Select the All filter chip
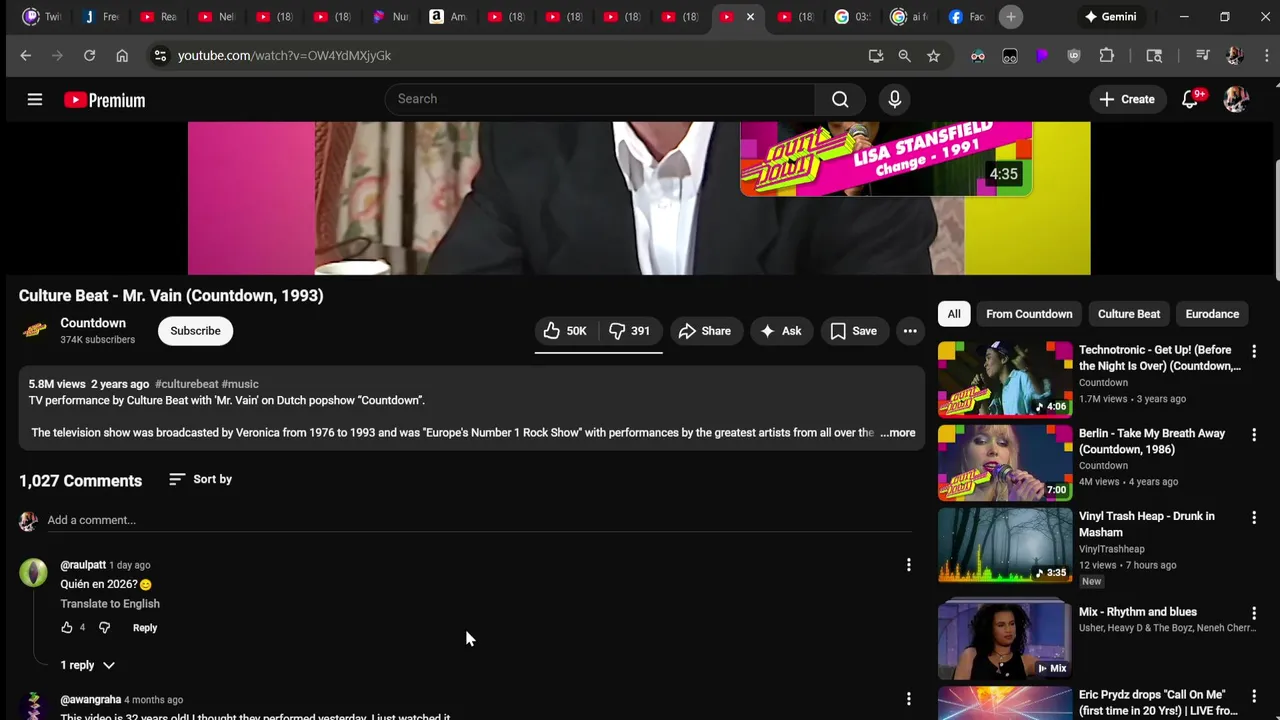This screenshot has width=1280, height=720. pyautogui.click(x=954, y=314)
